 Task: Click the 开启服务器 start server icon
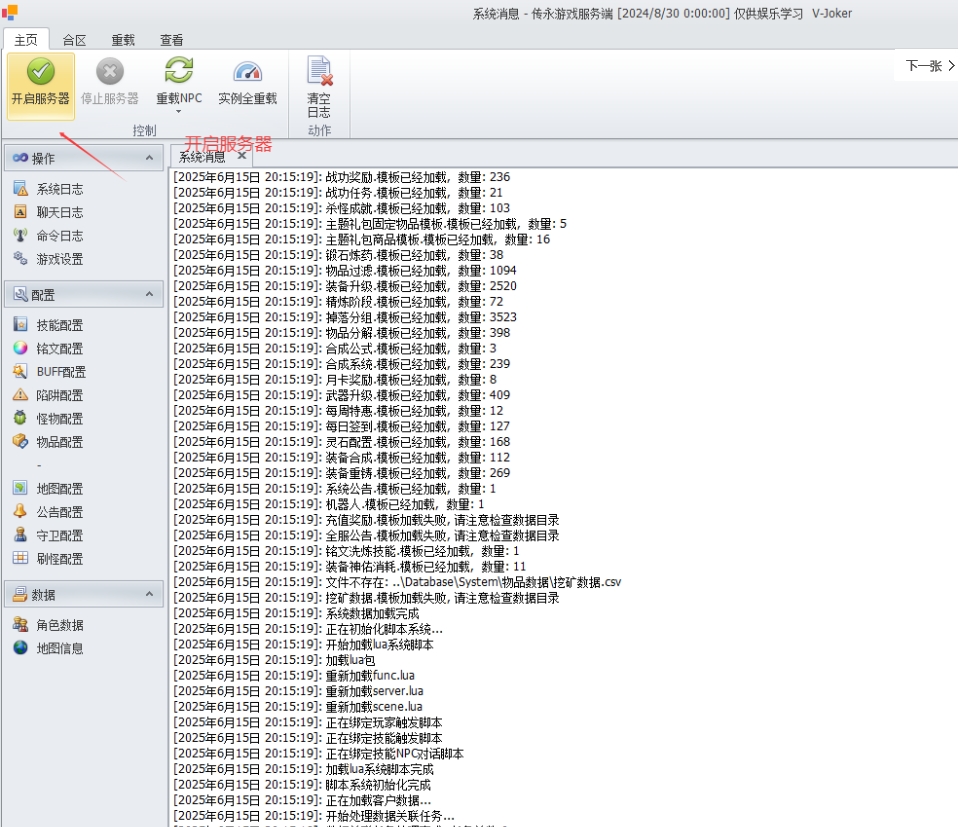click(x=40, y=72)
